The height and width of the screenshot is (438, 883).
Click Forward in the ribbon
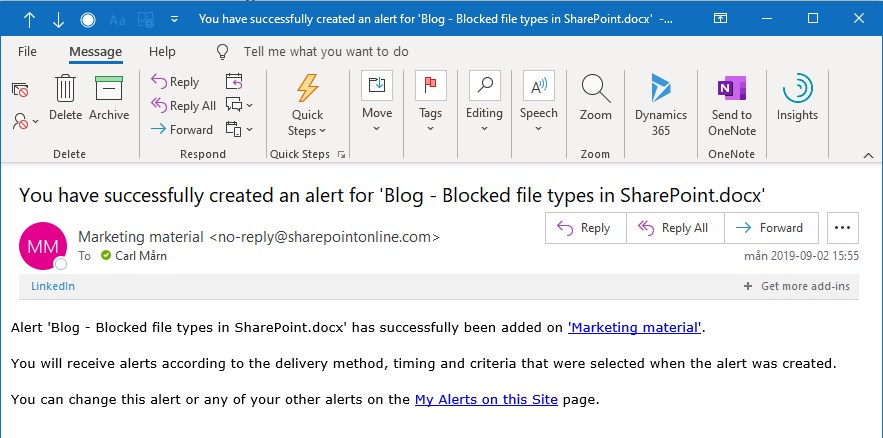tap(182, 130)
